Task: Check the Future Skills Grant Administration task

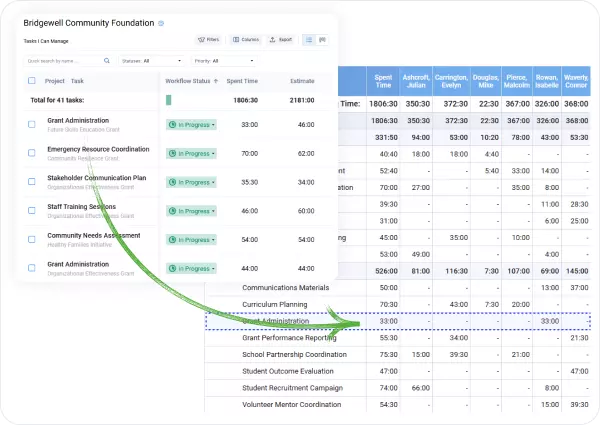Action: tap(32, 124)
